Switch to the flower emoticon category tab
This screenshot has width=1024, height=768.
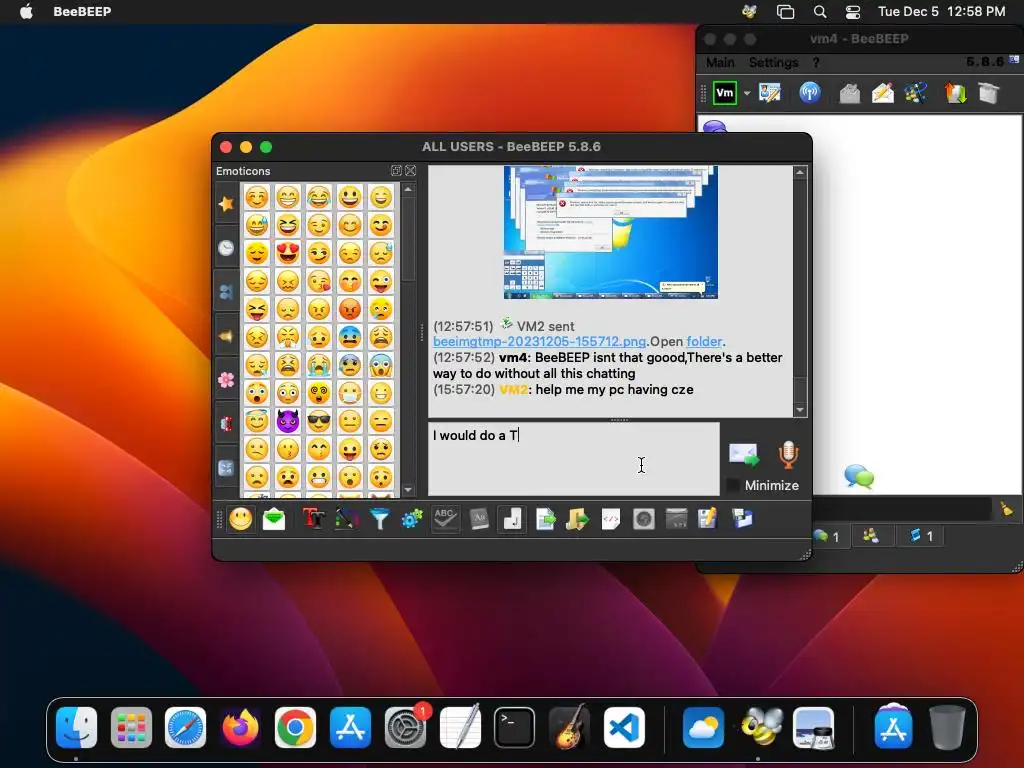[226, 380]
